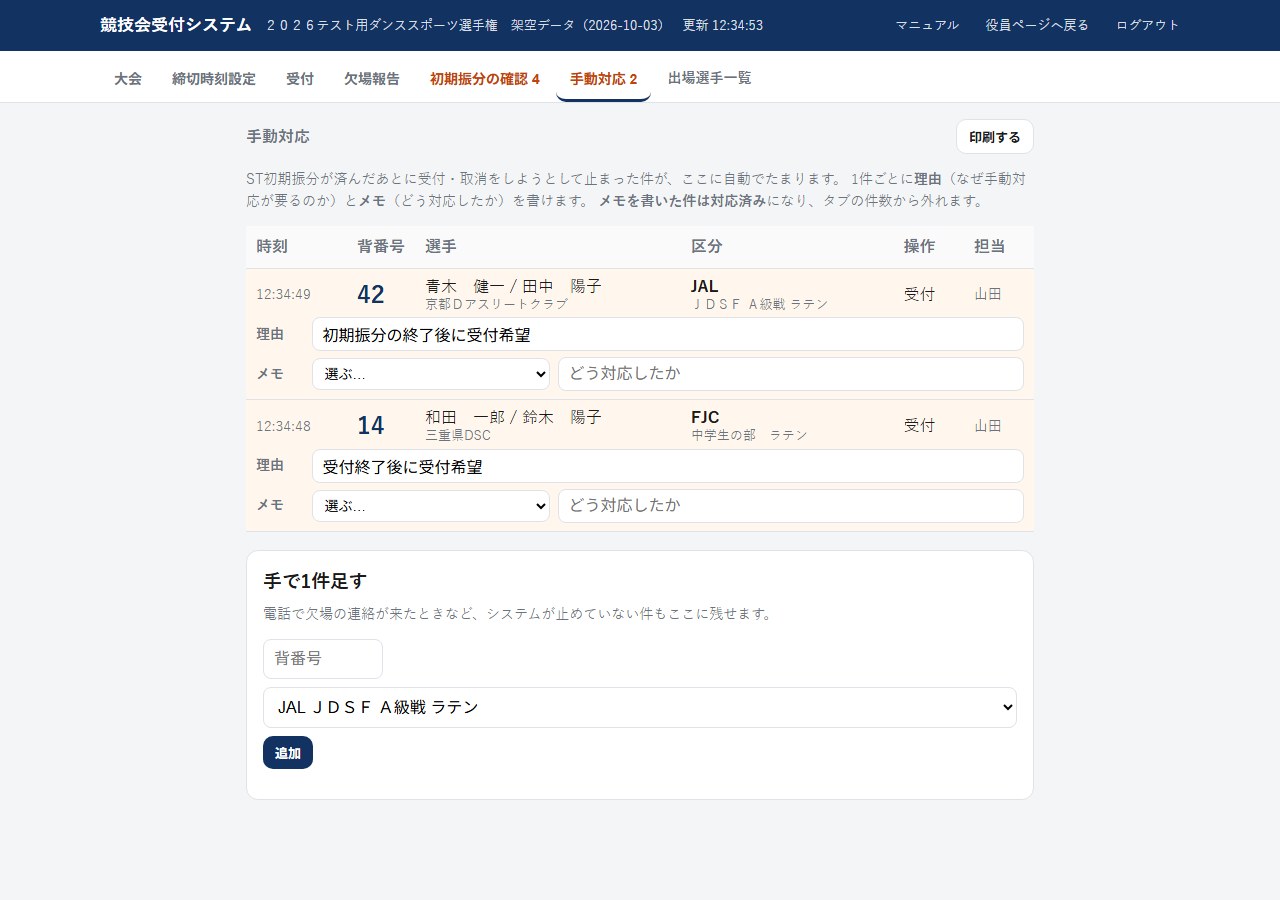Click 受付 in bib 42 row

tap(919, 294)
